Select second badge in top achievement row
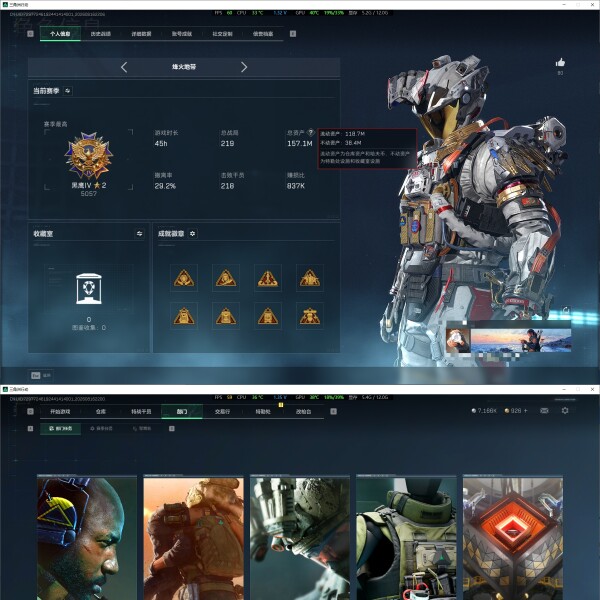 [226, 278]
